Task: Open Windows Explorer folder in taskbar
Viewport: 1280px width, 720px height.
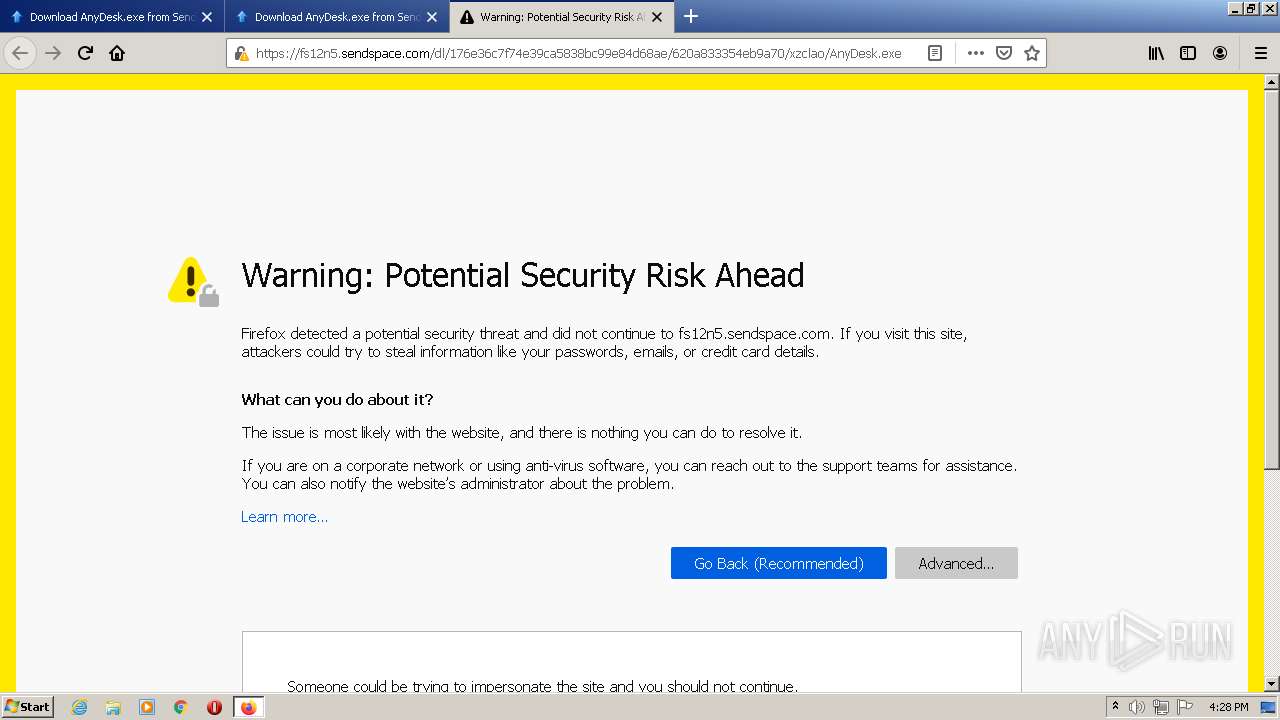Action: pyautogui.click(x=113, y=707)
